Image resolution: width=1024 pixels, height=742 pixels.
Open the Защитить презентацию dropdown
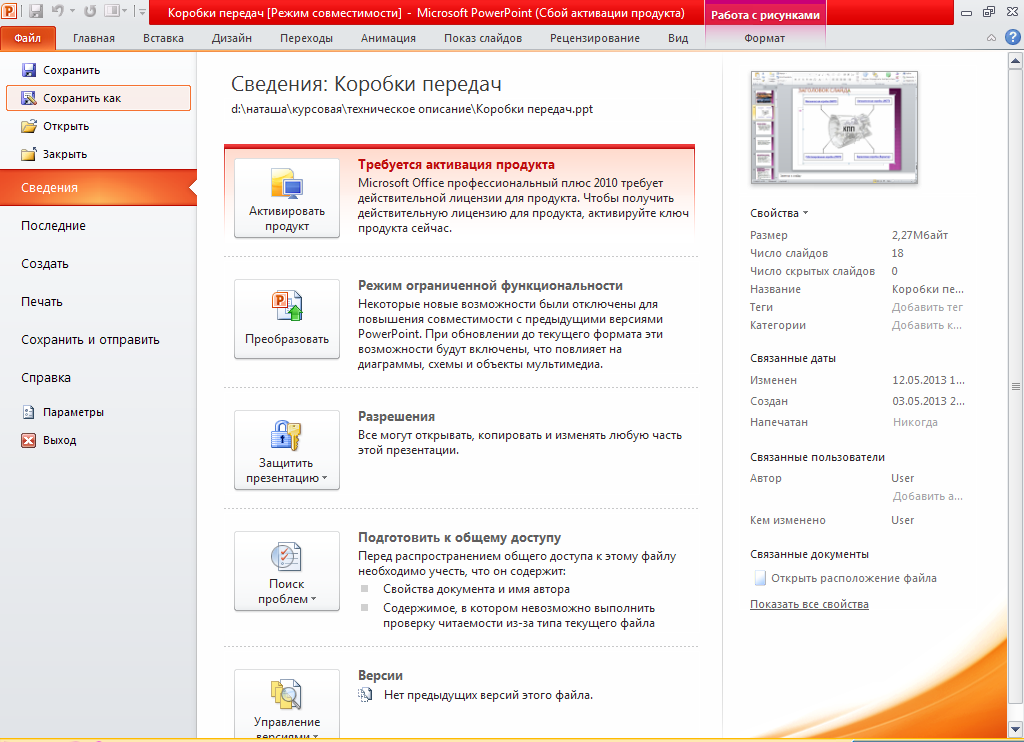coord(287,450)
